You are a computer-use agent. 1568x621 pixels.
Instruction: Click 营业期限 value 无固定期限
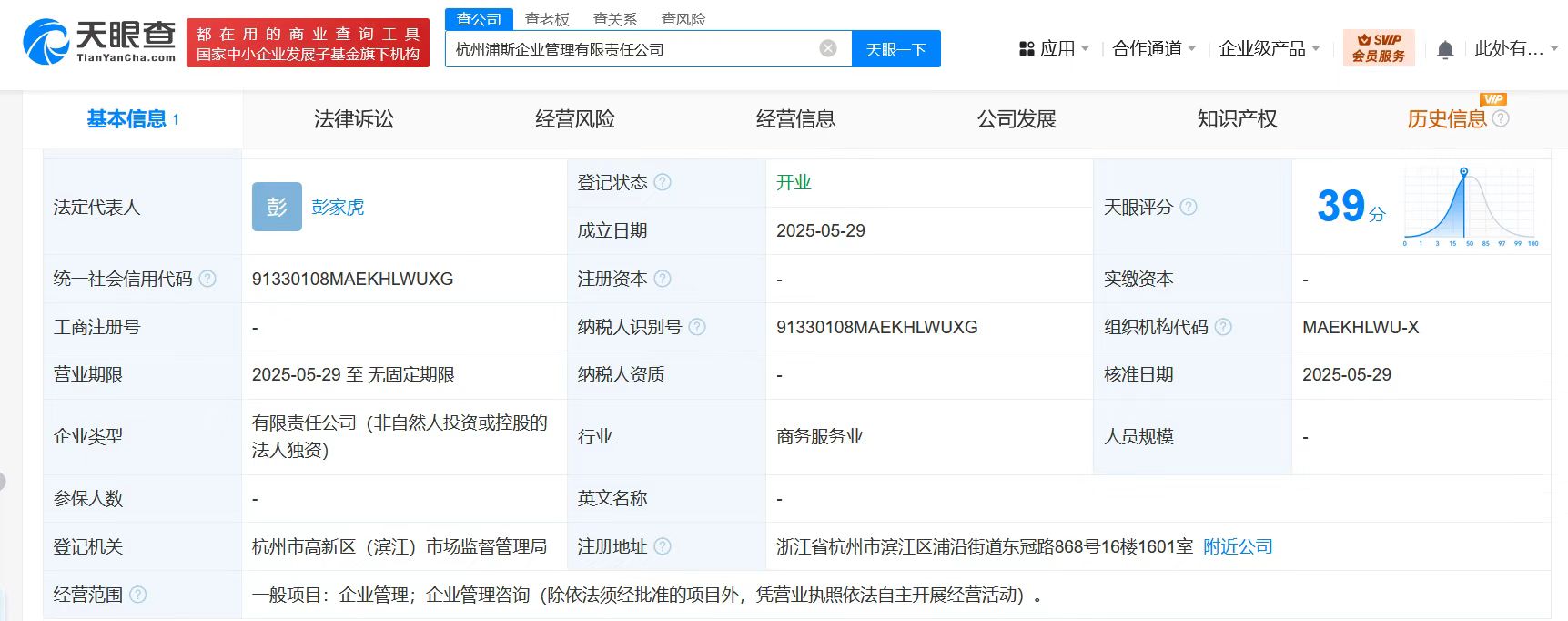[x=411, y=374]
